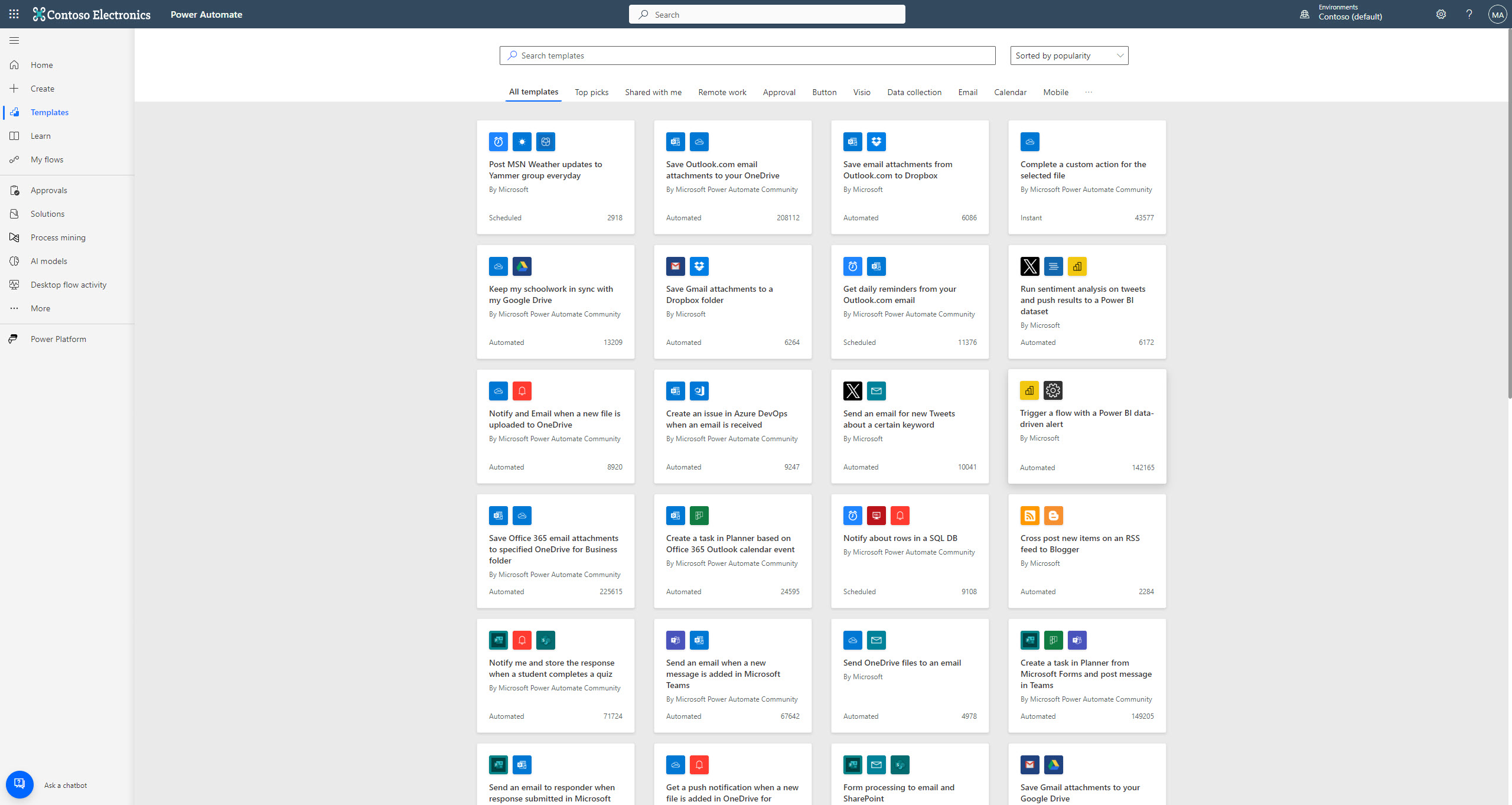Screen dimensions: 1512x805
Task: Expand the More item in sidebar
Action: pos(67,308)
